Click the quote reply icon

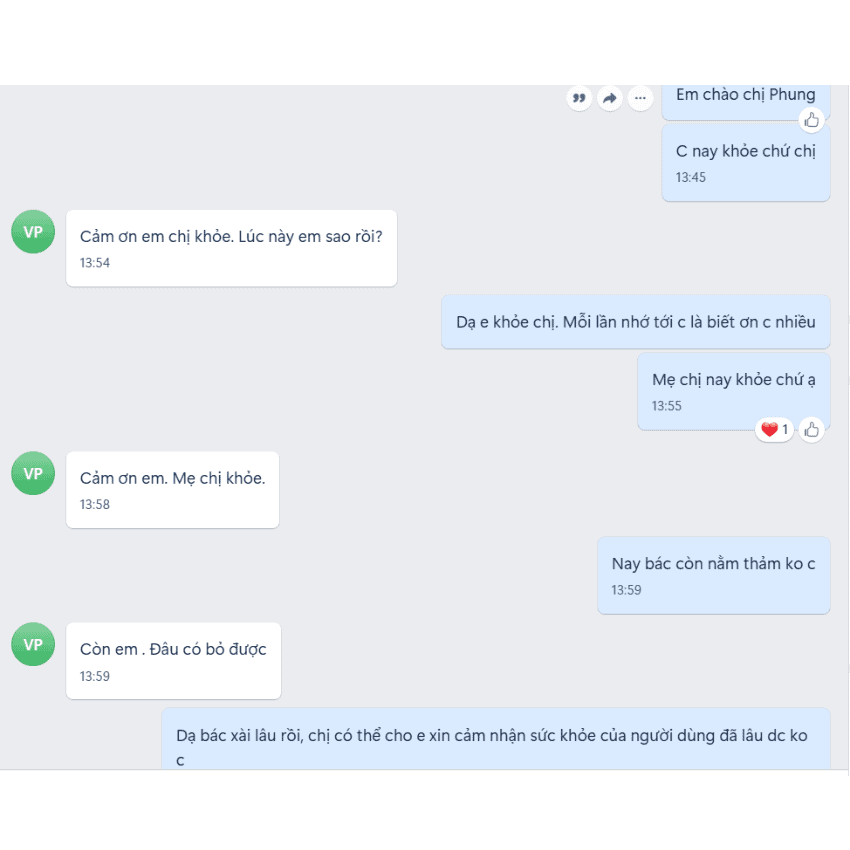point(579,98)
